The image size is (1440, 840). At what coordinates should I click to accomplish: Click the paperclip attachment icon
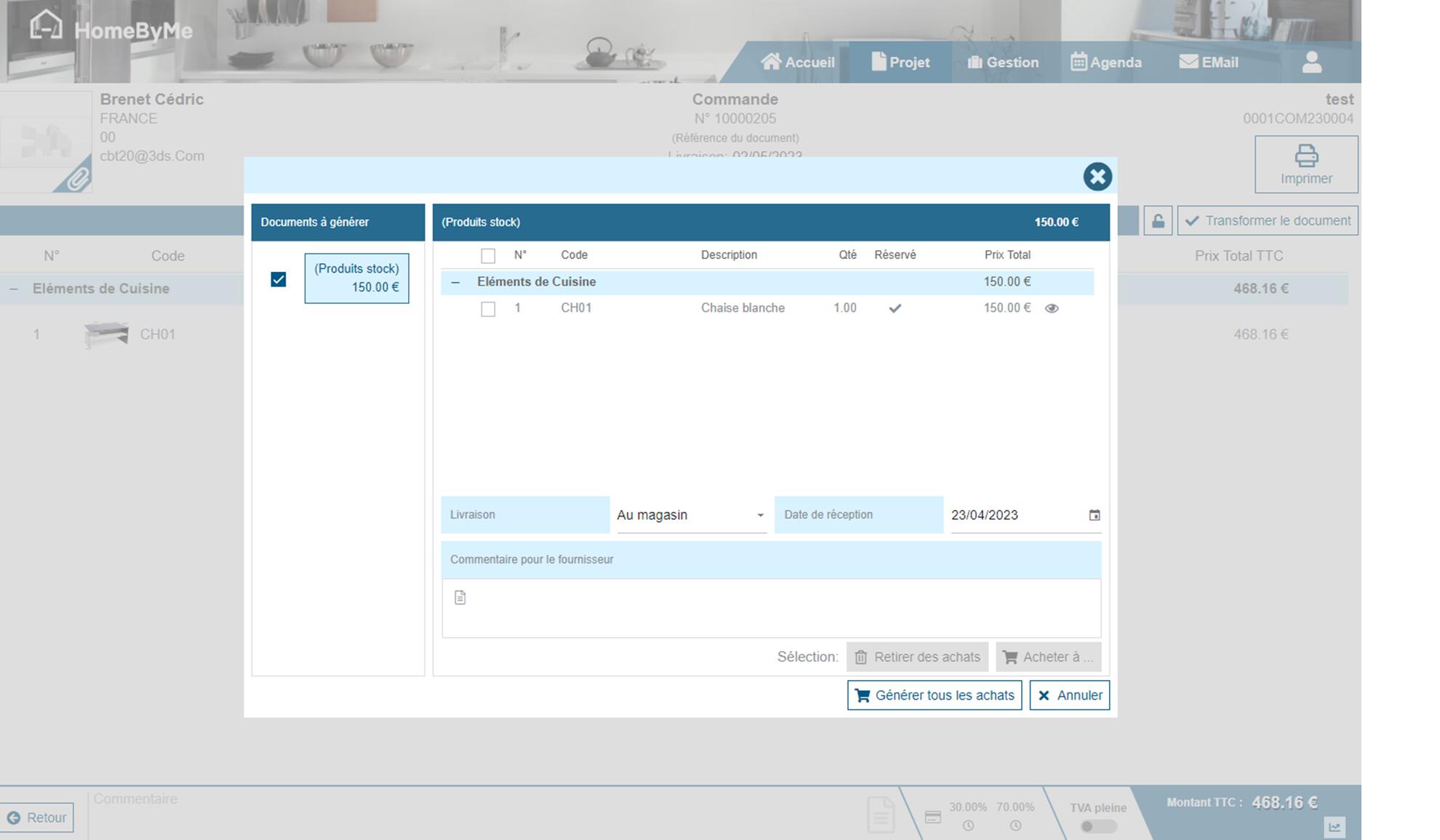tap(76, 179)
